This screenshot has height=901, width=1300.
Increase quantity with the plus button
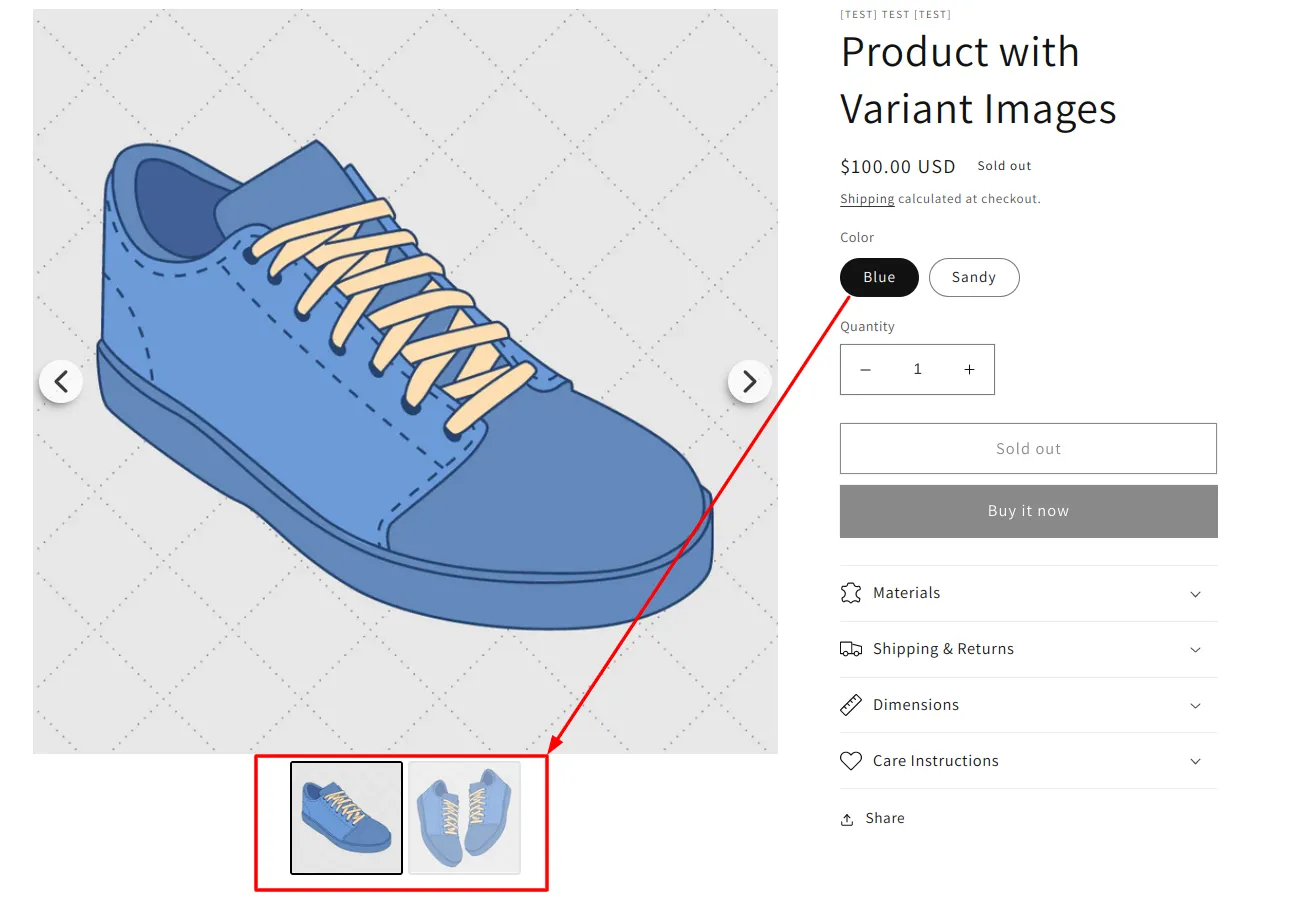(969, 370)
